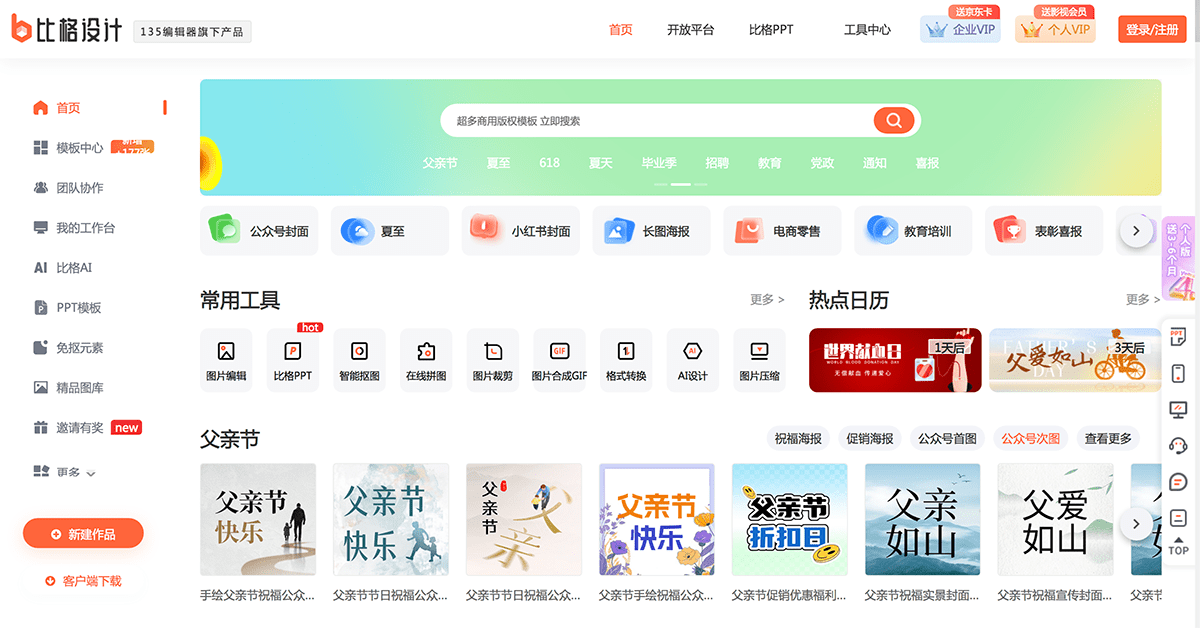Click the 新建作品 create button
Viewport: 1200px width, 628px height.
(82, 533)
